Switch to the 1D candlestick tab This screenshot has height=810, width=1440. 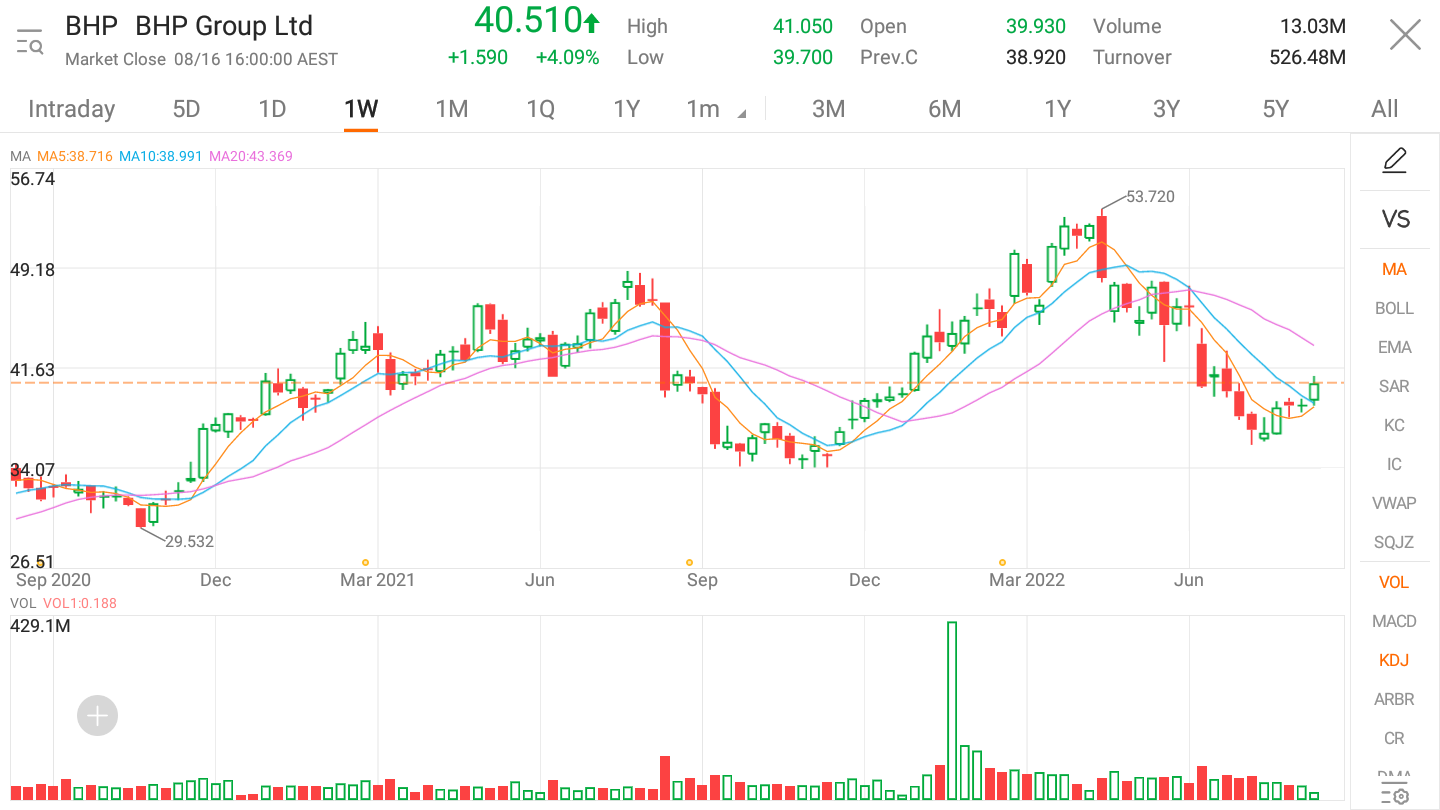[x=272, y=109]
